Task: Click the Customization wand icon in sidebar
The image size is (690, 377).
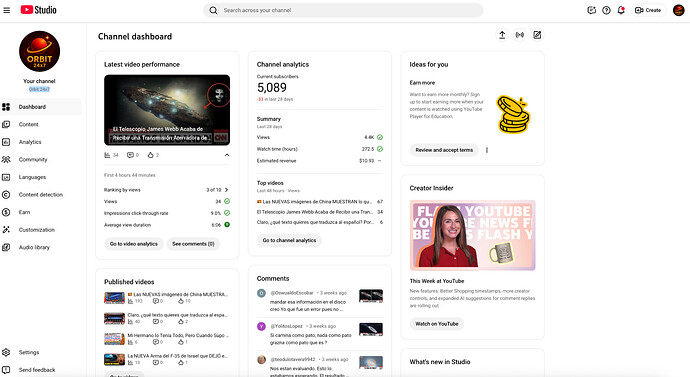Action: tap(6, 230)
